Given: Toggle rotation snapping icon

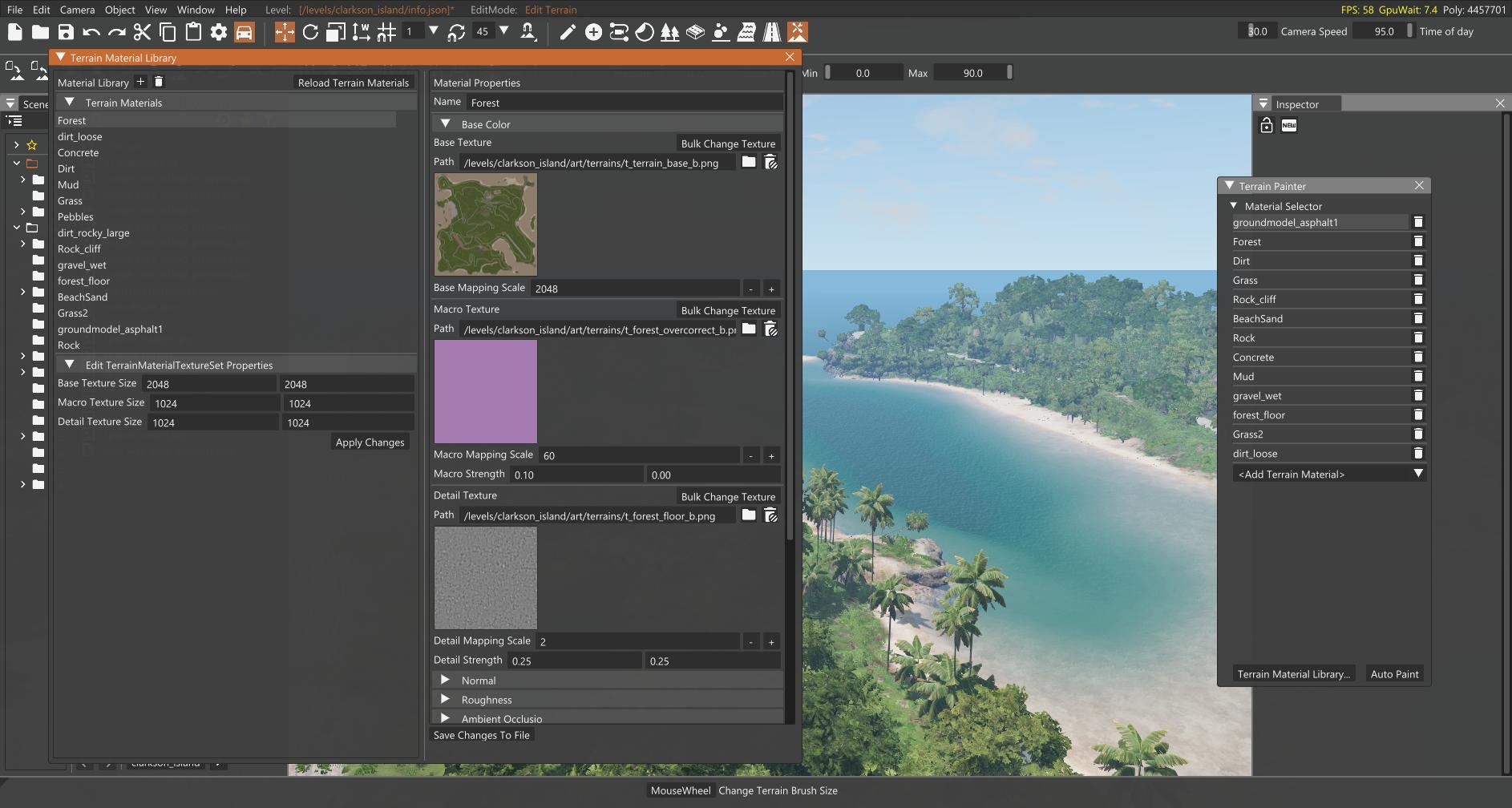Looking at the screenshot, I should (x=456, y=32).
